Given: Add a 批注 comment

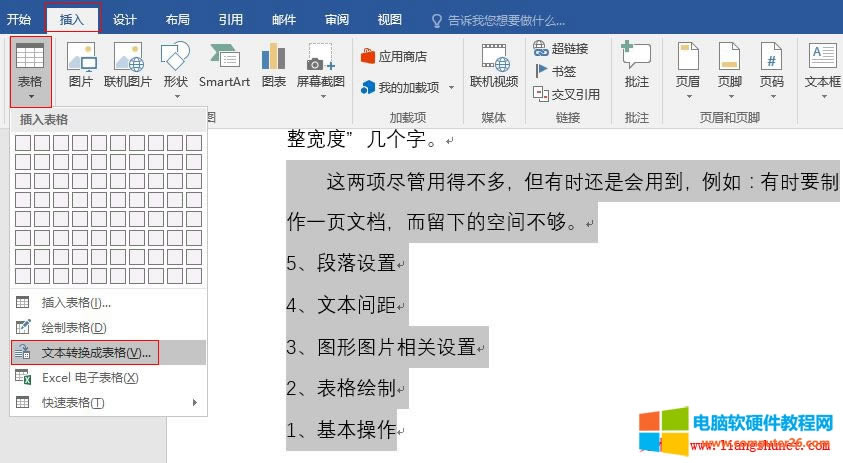Looking at the screenshot, I should point(637,65).
